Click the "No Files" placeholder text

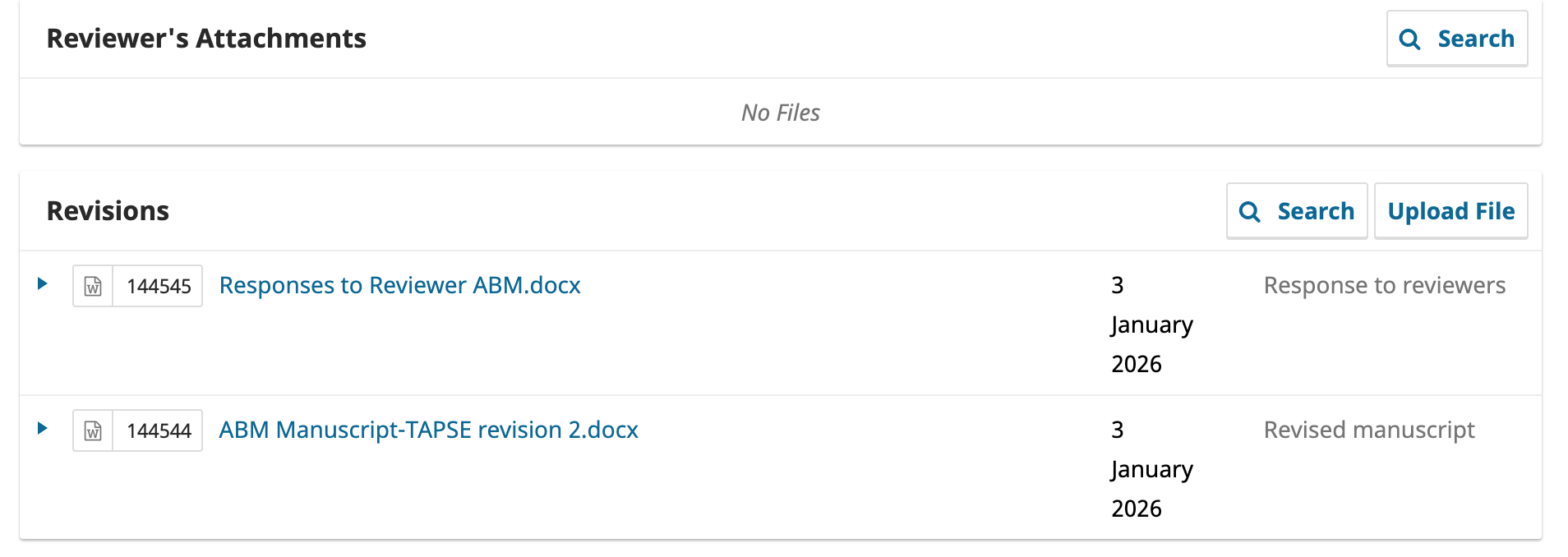[x=780, y=113]
